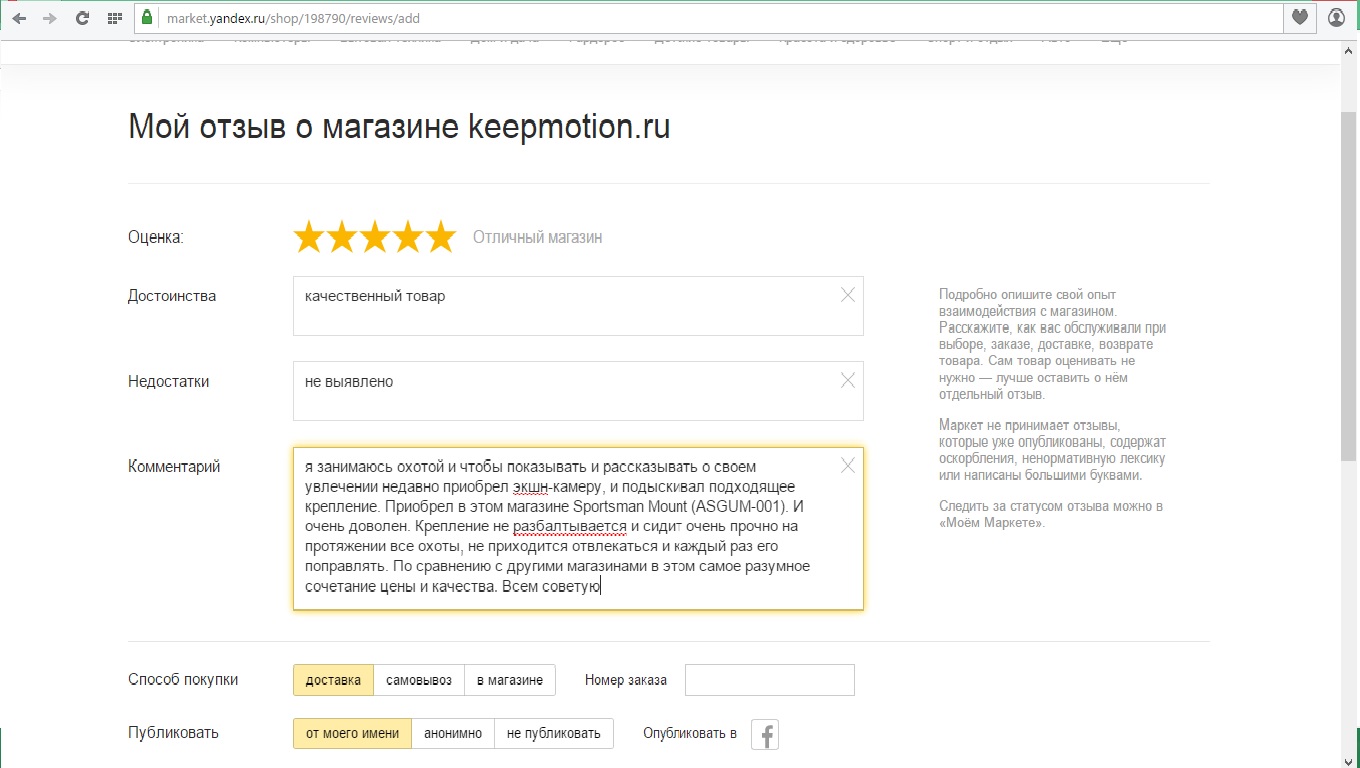Click inside the Комментарий text area

(578, 528)
